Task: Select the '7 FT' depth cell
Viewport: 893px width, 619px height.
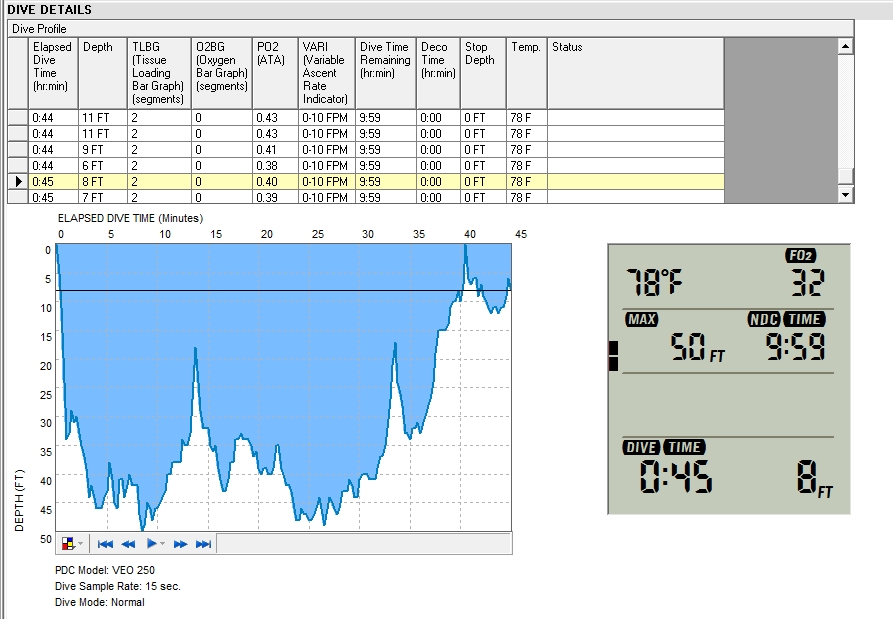Action: [103, 197]
